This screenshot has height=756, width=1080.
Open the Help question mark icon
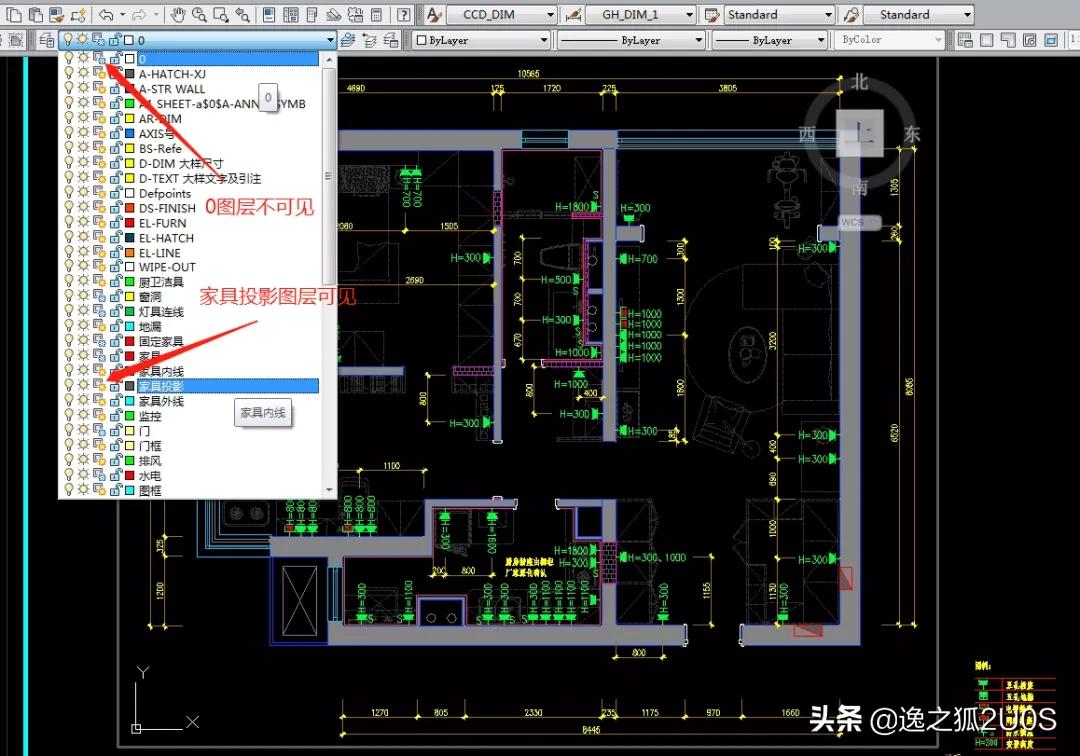(x=404, y=15)
